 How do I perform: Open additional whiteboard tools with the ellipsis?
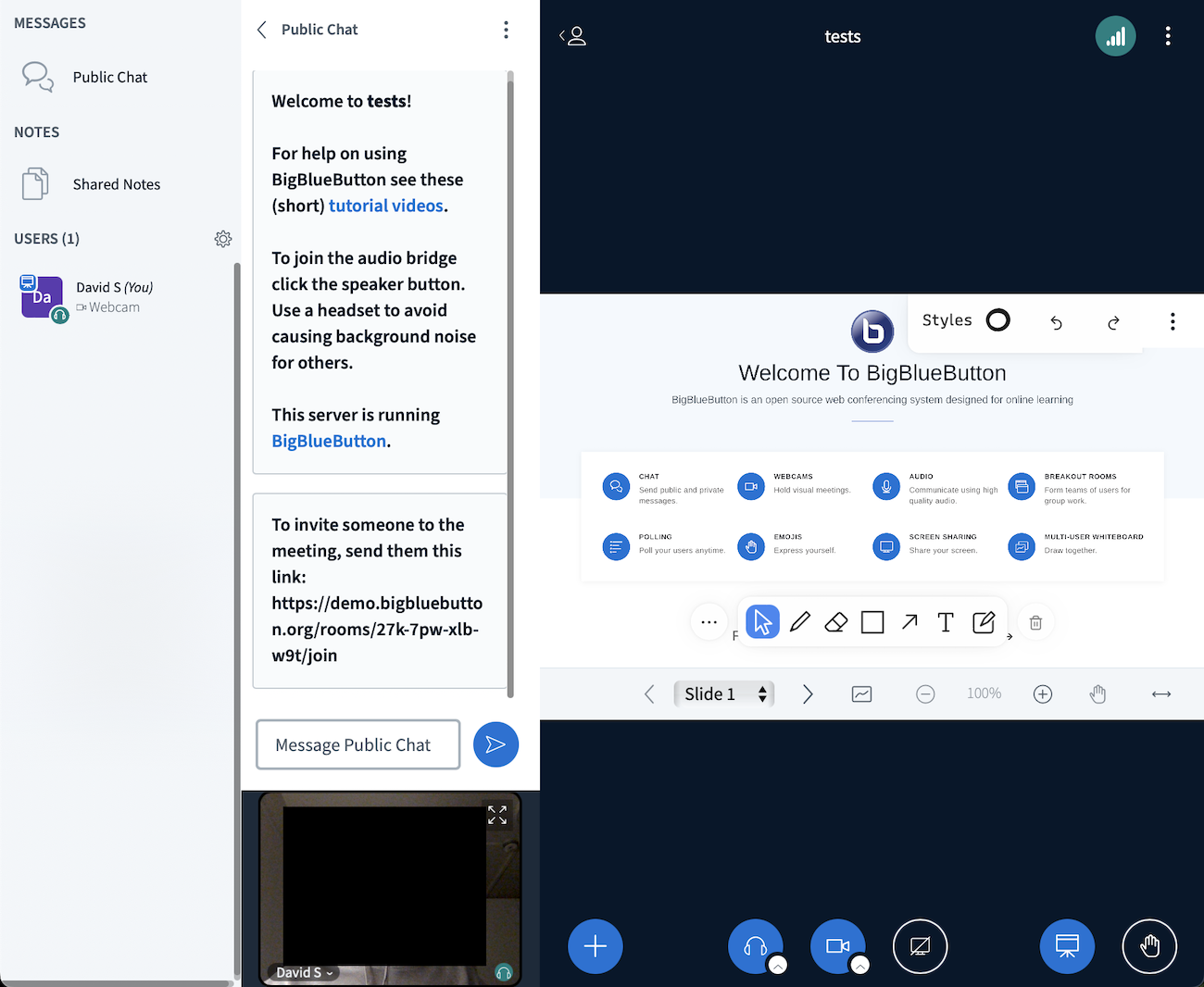click(x=709, y=621)
